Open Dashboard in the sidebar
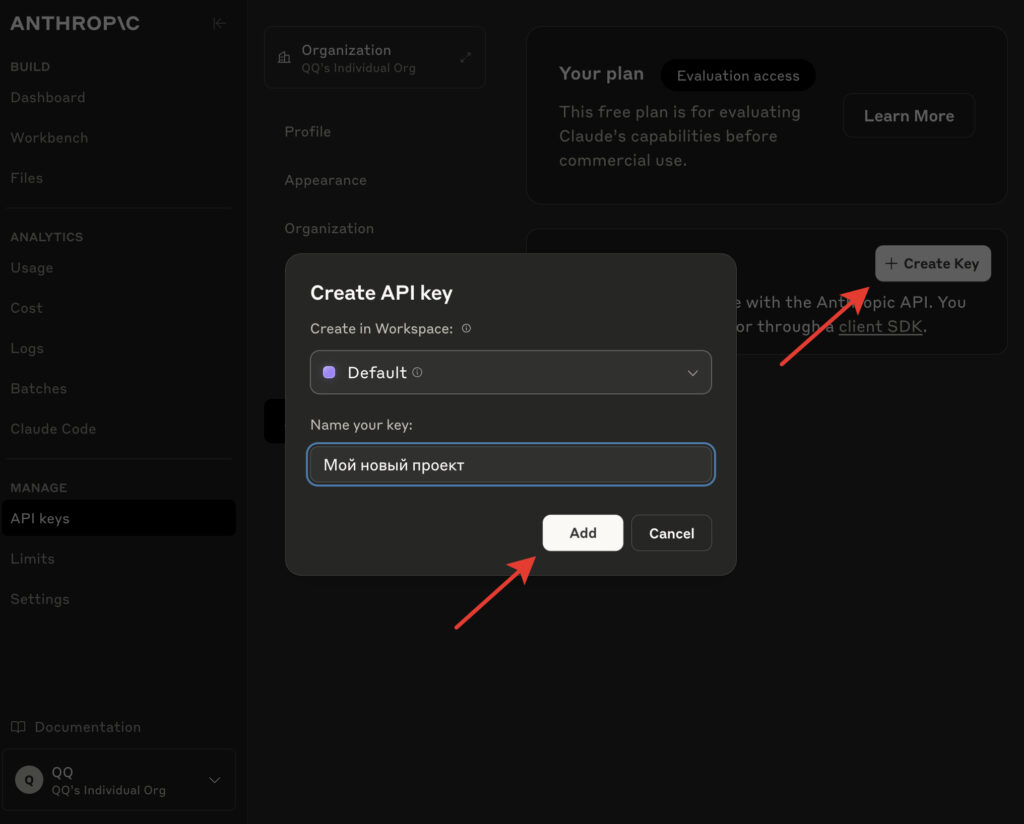1024x824 pixels. pyautogui.click(x=48, y=97)
